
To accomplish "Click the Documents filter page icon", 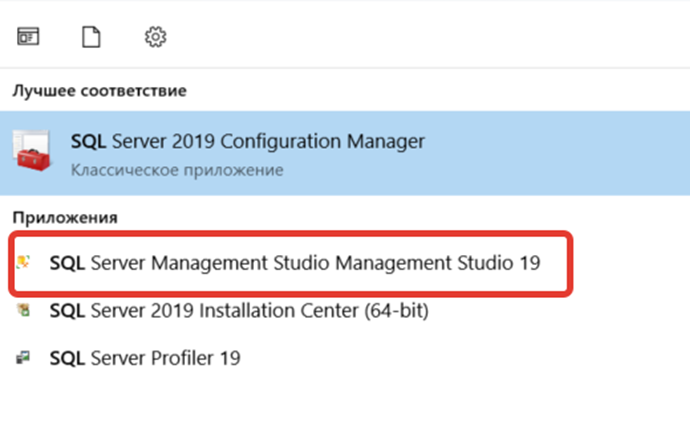I will click(x=91, y=37).
